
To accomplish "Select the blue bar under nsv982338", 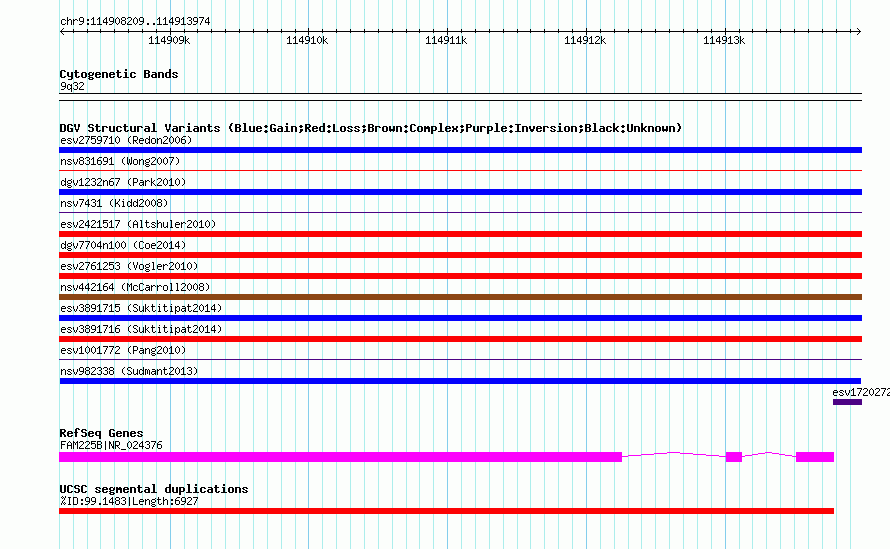I will pyautogui.click(x=460, y=381).
